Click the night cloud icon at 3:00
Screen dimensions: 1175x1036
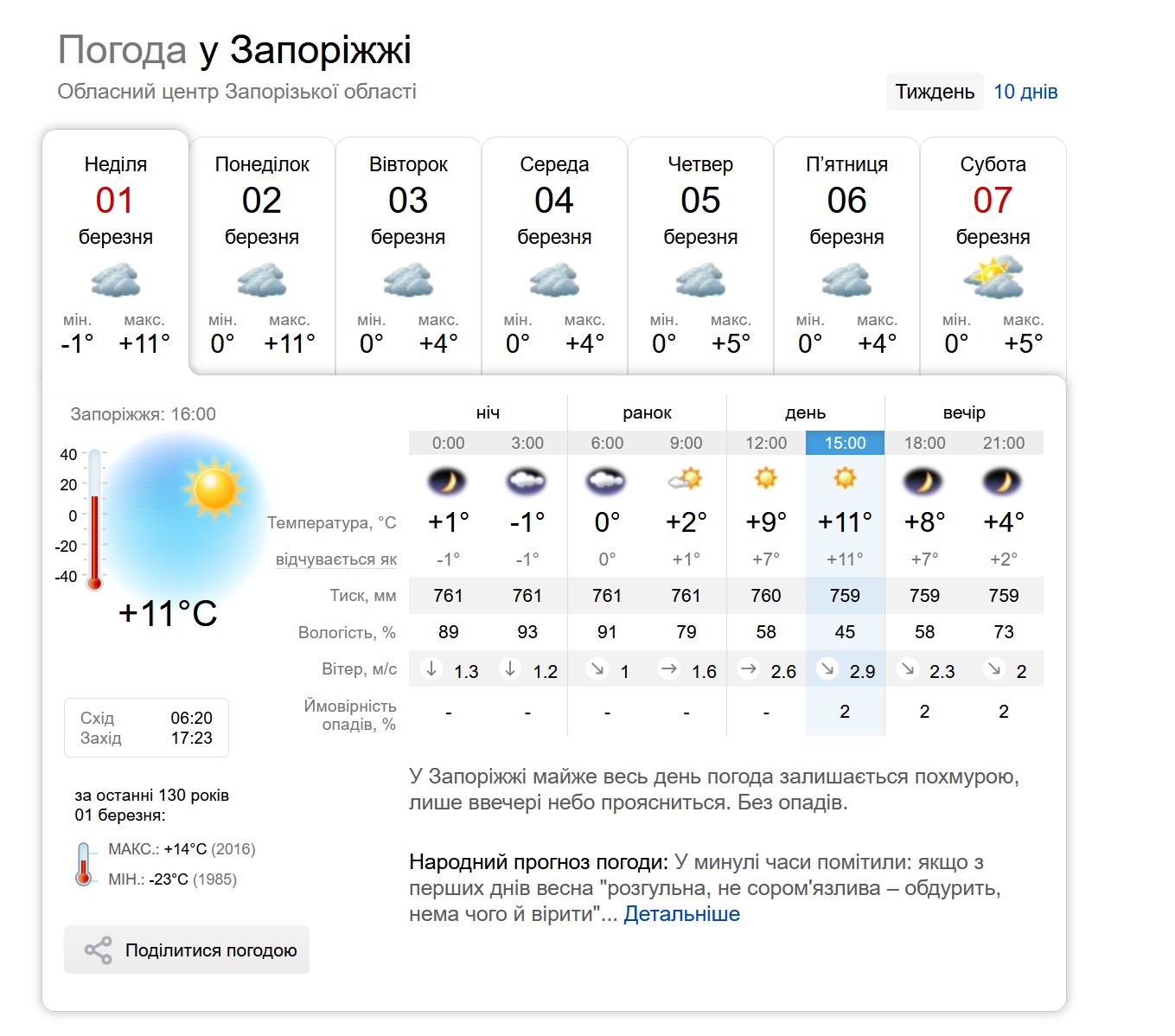pyautogui.click(x=527, y=481)
